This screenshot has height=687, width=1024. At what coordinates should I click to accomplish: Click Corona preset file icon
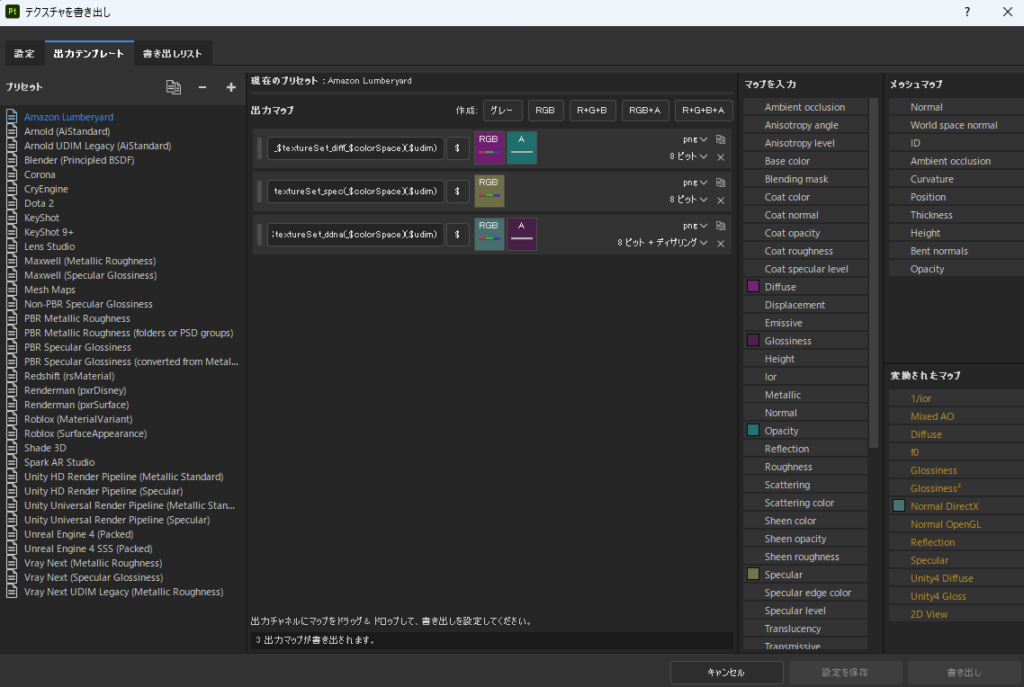[12, 174]
